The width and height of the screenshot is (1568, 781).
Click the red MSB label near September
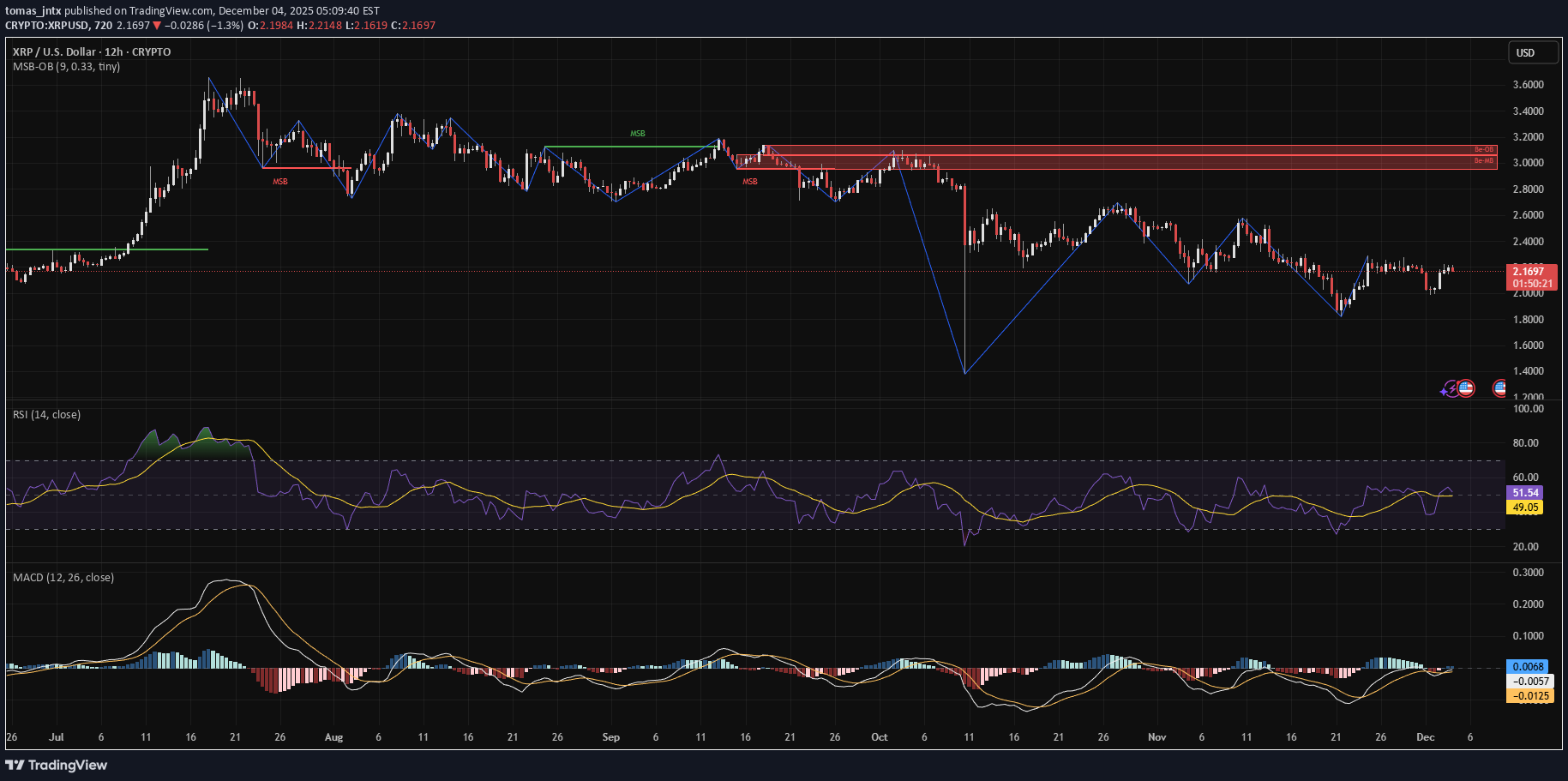coord(748,181)
